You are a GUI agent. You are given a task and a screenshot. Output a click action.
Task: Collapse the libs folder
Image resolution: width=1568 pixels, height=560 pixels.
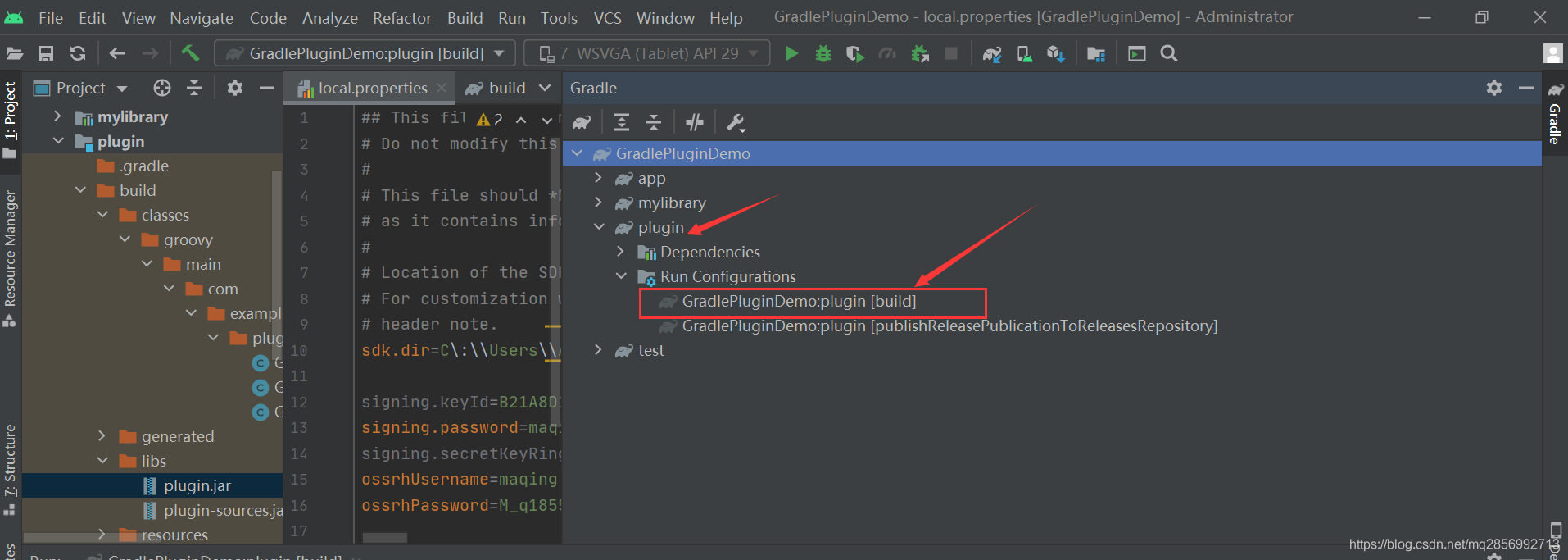pos(102,461)
